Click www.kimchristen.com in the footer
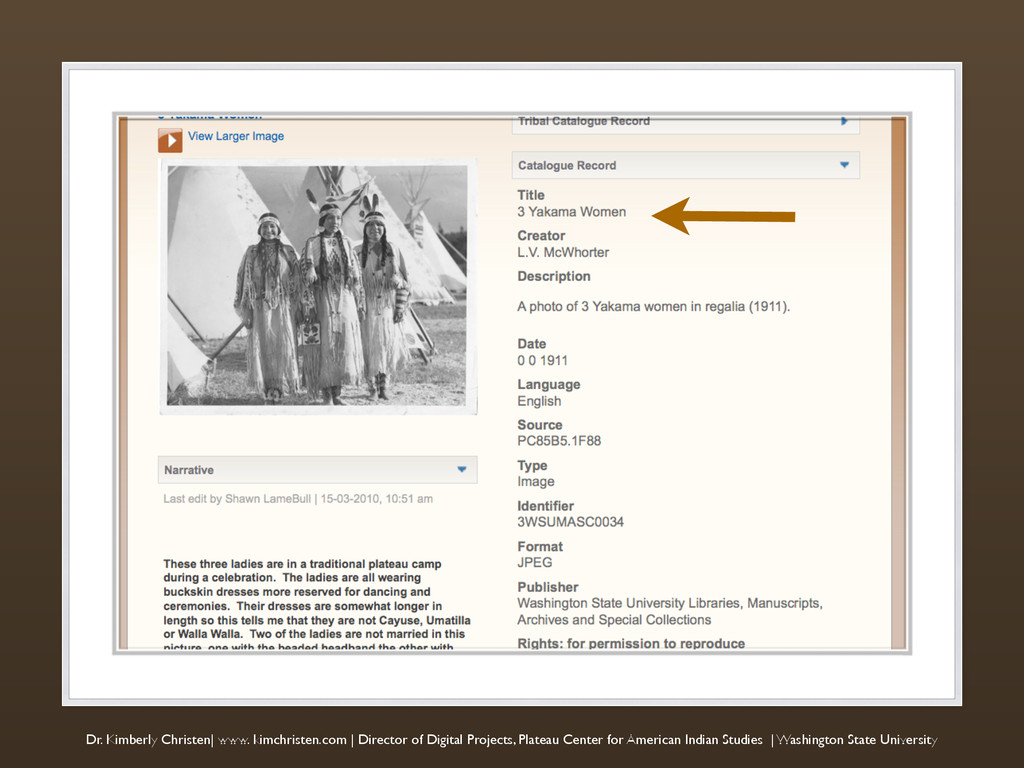Screen dimensions: 1024x768 tap(281, 740)
